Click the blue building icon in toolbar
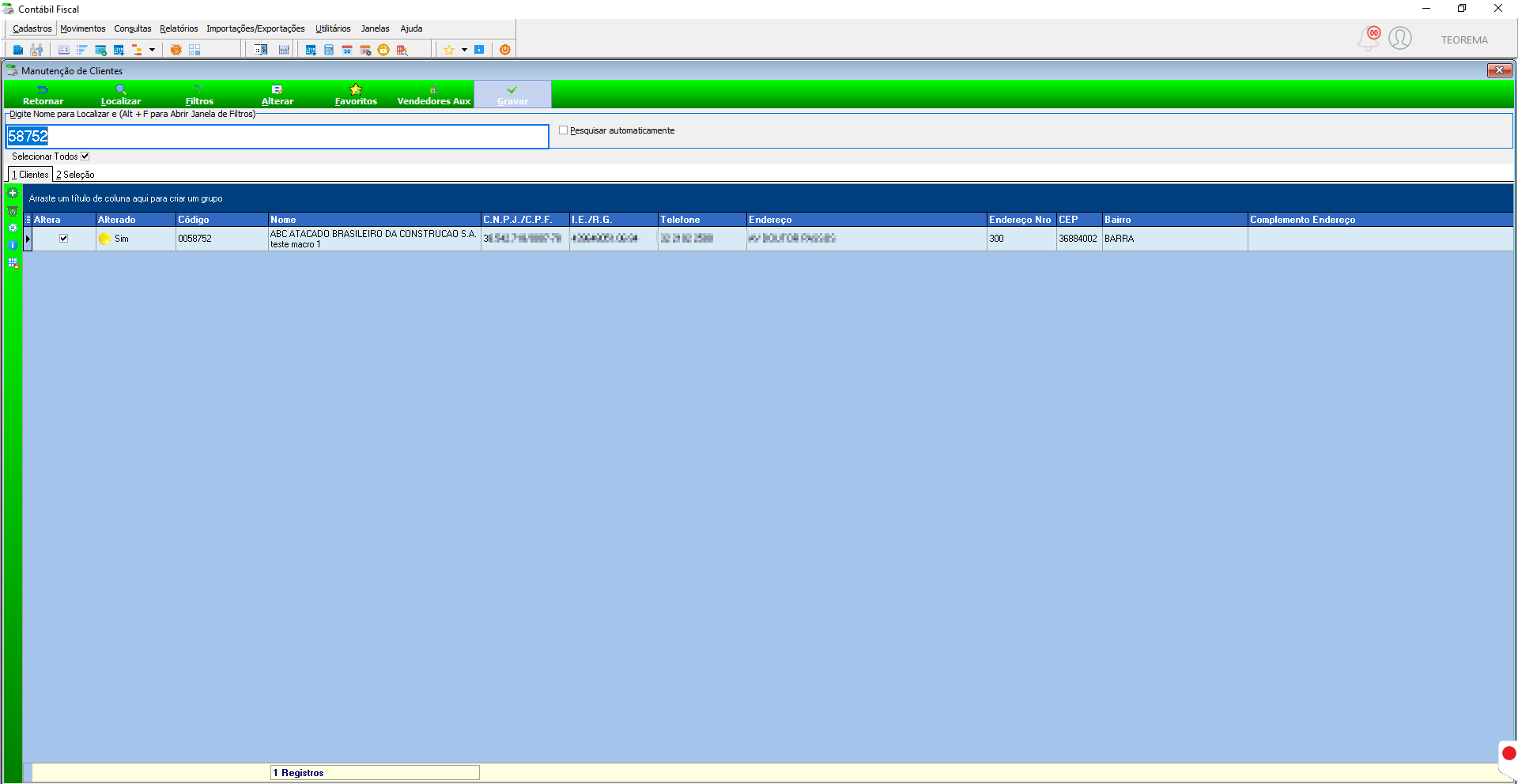1518x784 pixels. pyautogui.click(x=18, y=50)
